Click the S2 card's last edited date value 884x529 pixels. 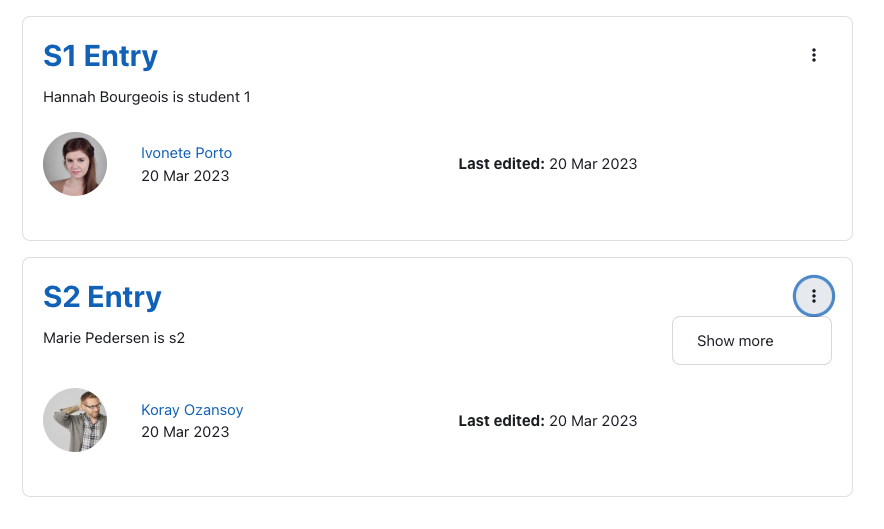pos(593,421)
